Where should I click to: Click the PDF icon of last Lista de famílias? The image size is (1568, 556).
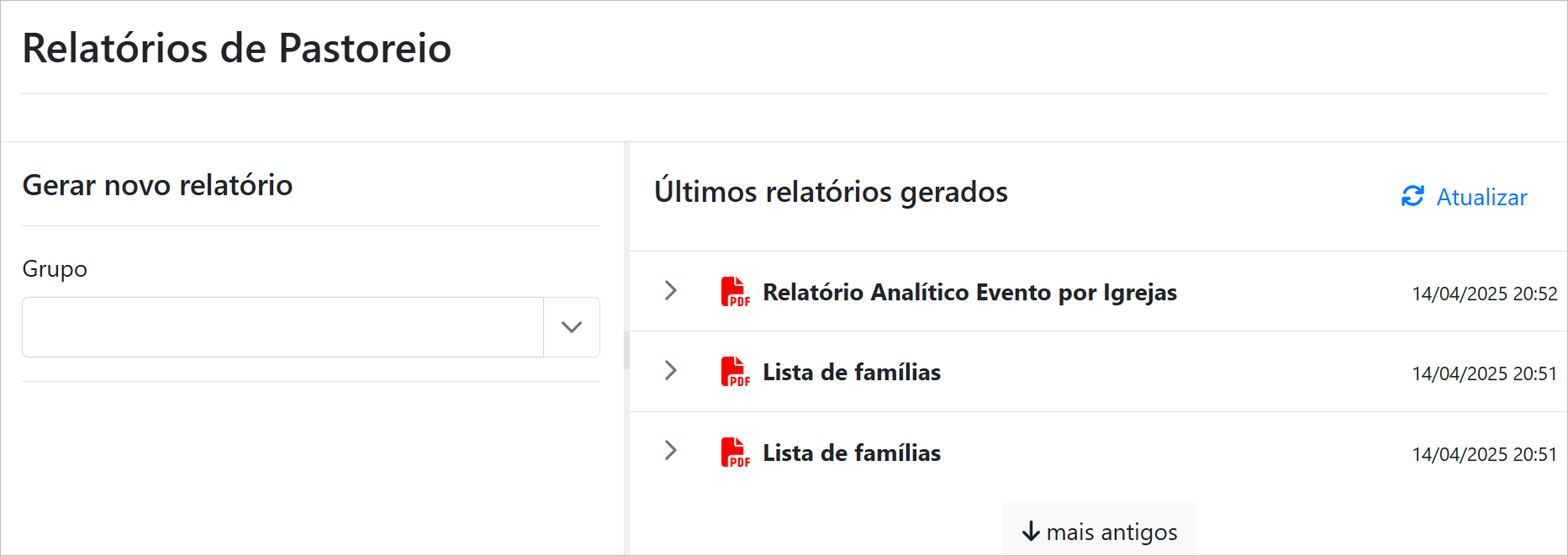(x=735, y=453)
